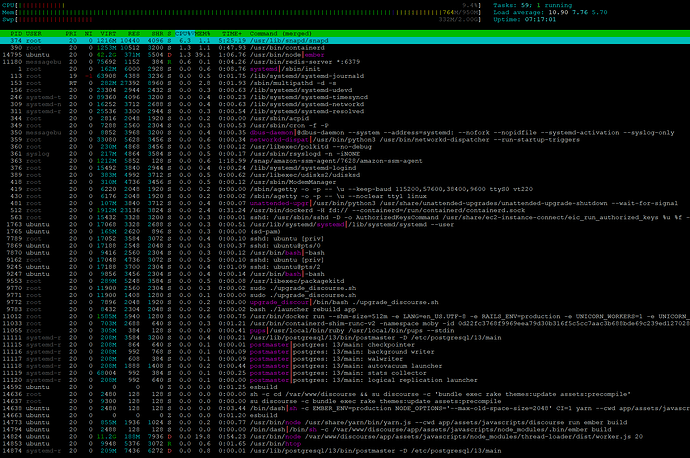This screenshot has height=458, width=690.
Task: Select the amazon-ssm-agent process row
Action: (x=345, y=161)
